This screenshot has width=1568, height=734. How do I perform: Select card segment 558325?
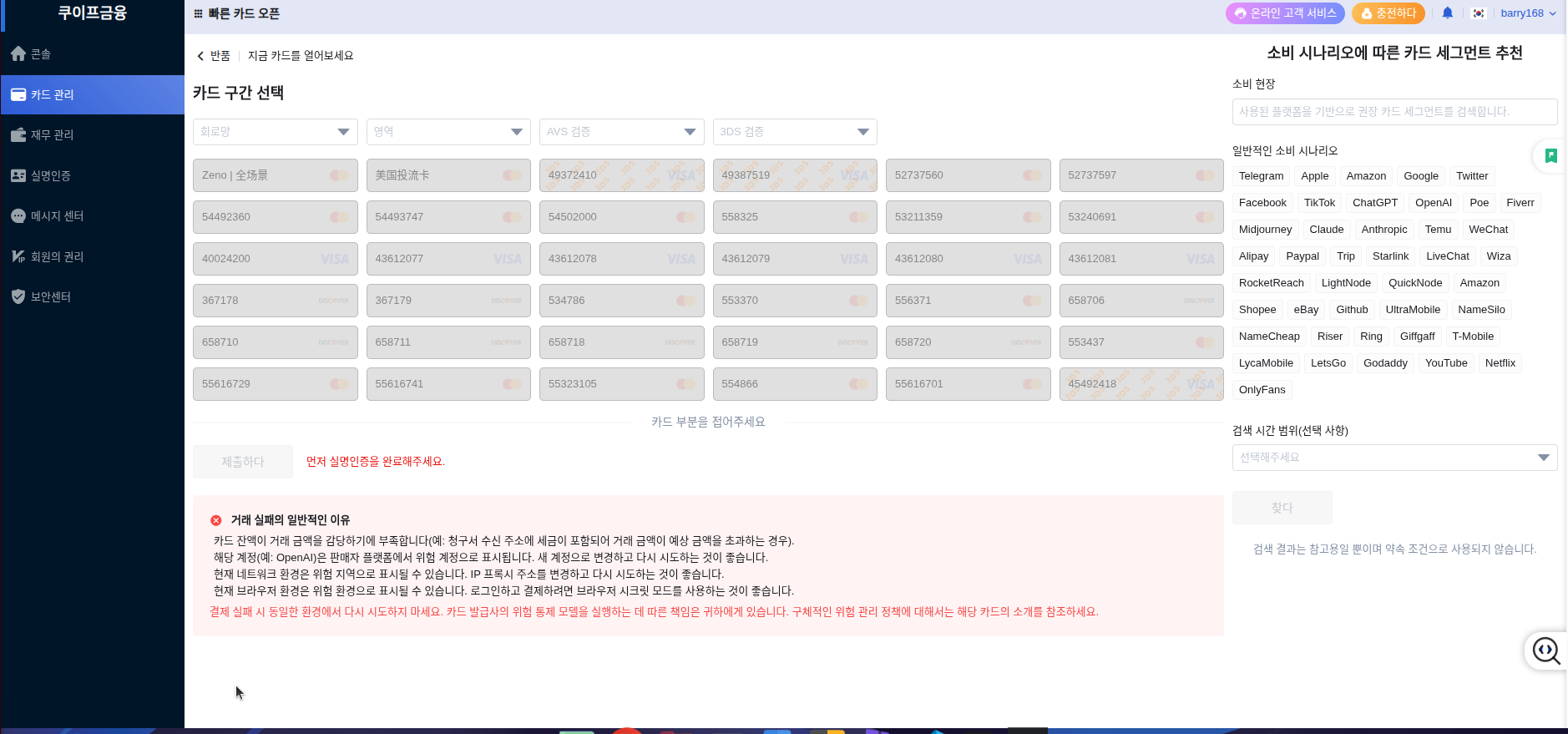click(795, 217)
